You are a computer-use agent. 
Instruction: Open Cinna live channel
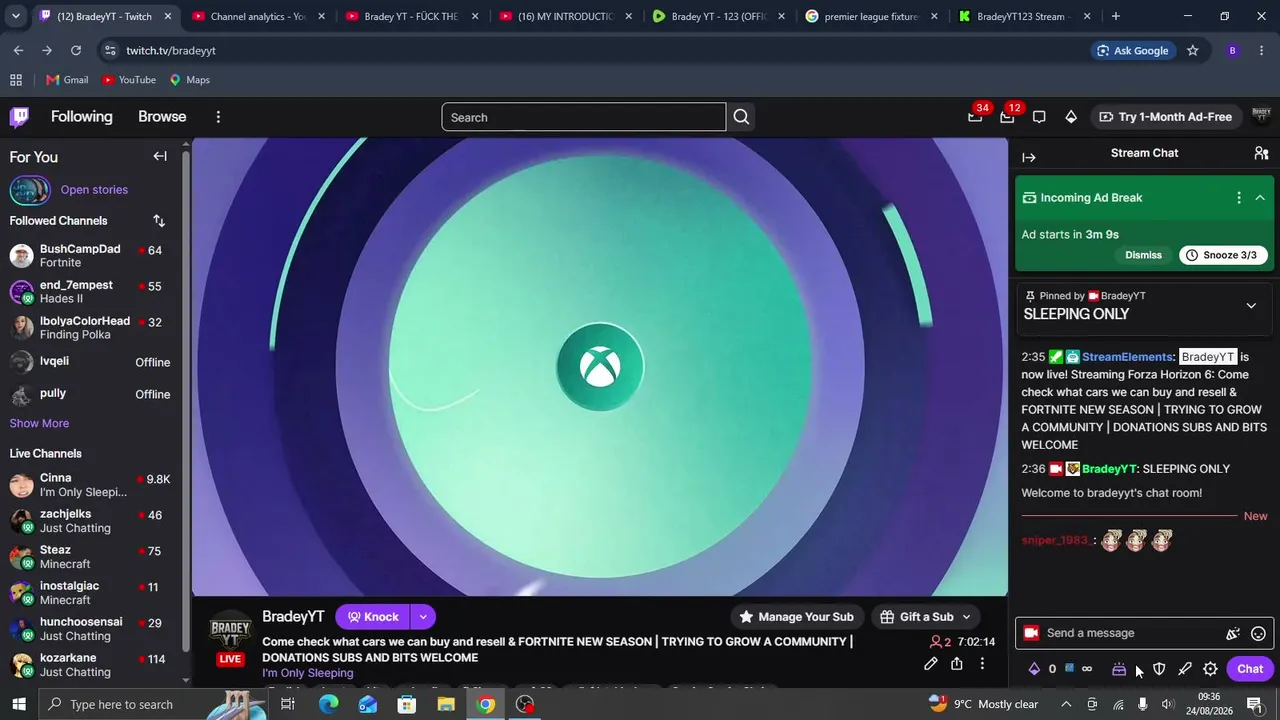(91, 485)
